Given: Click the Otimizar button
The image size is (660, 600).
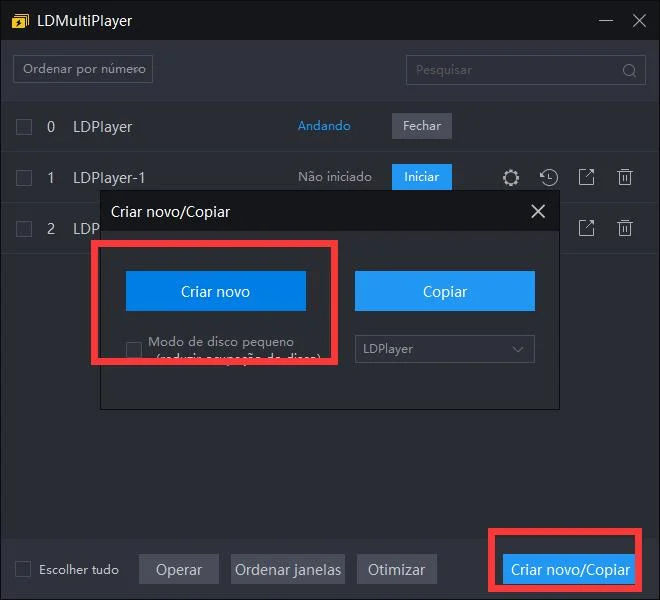Looking at the screenshot, I should pyautogui.click(x=397, y=569).
